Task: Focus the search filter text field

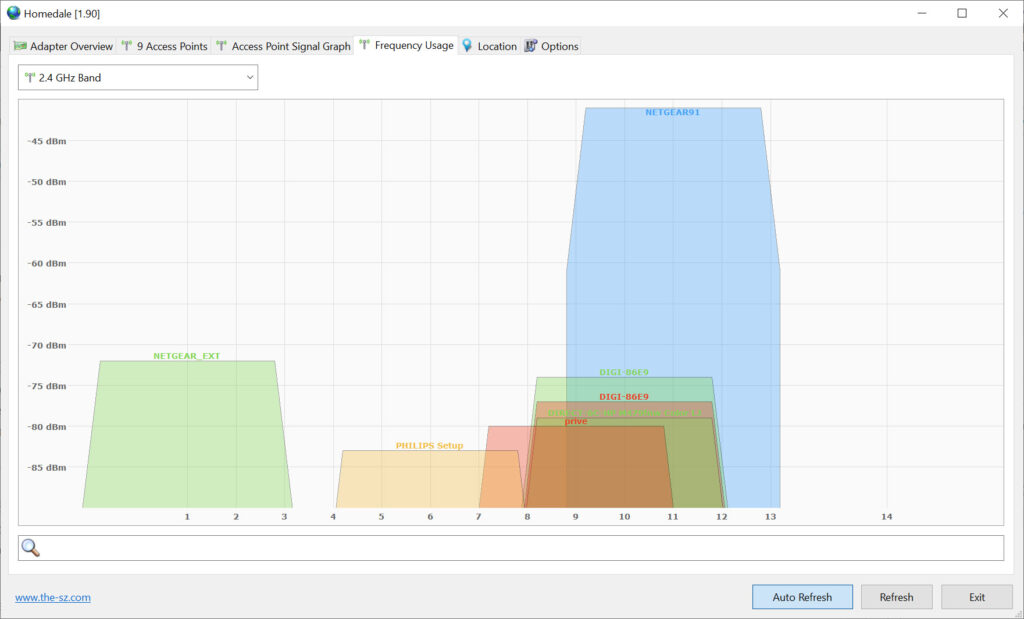Action: pyautogui.click(x=511, y=548)
